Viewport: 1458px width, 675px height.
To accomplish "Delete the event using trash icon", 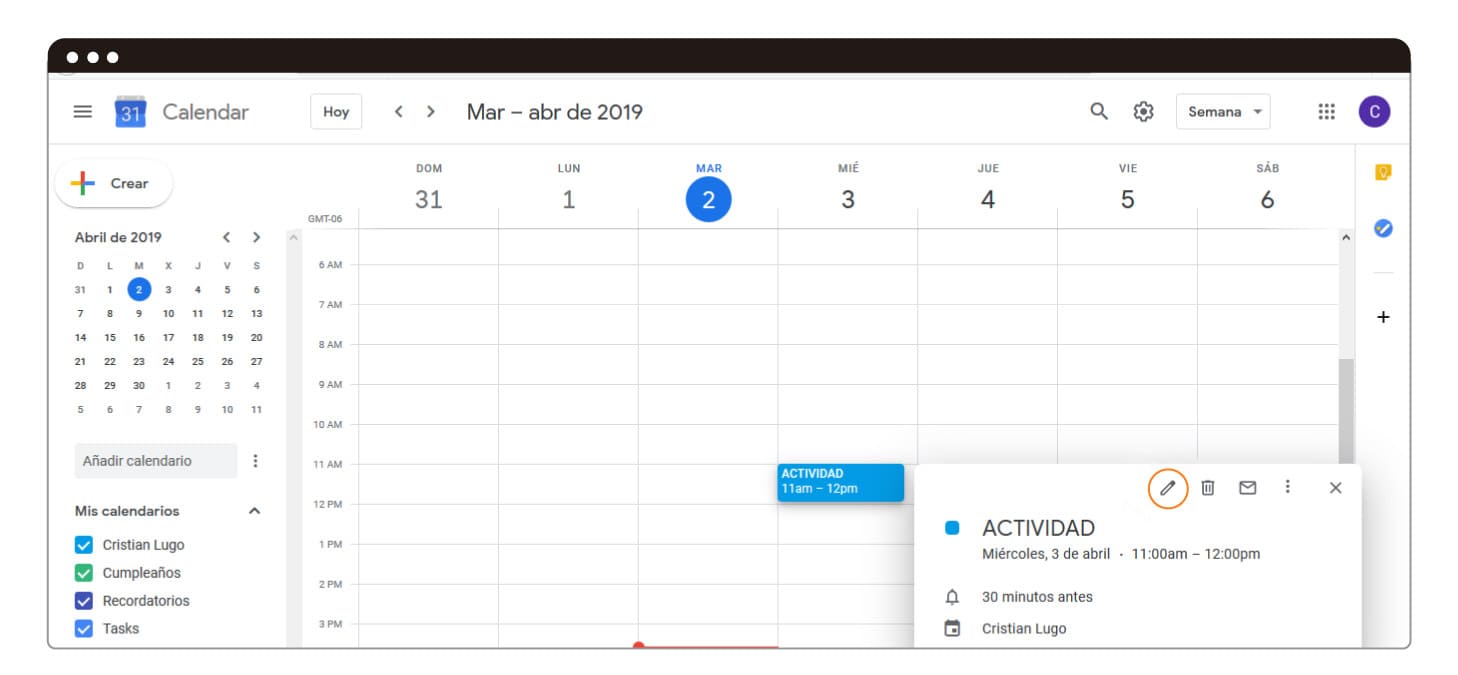I will [1207, 488].
